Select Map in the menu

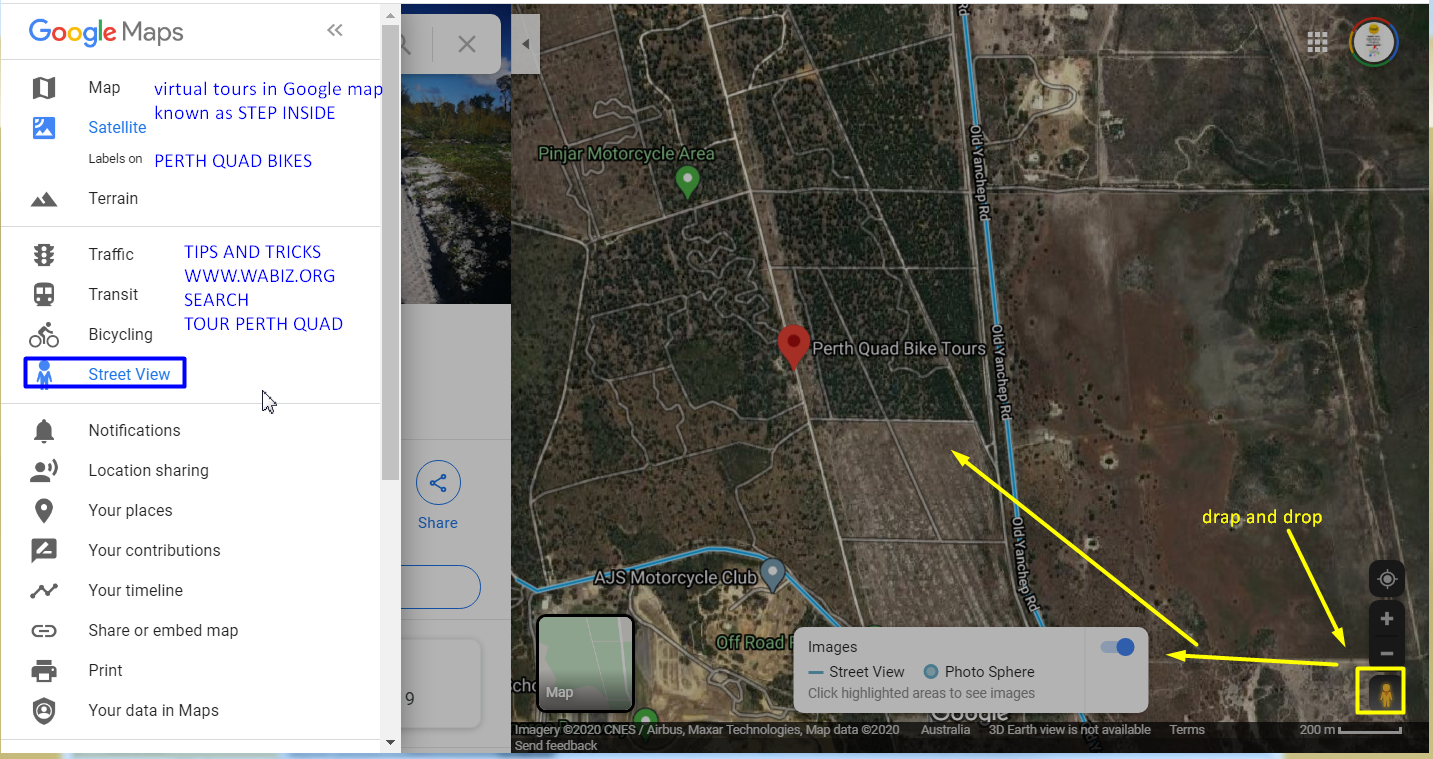tap(104, 88)
